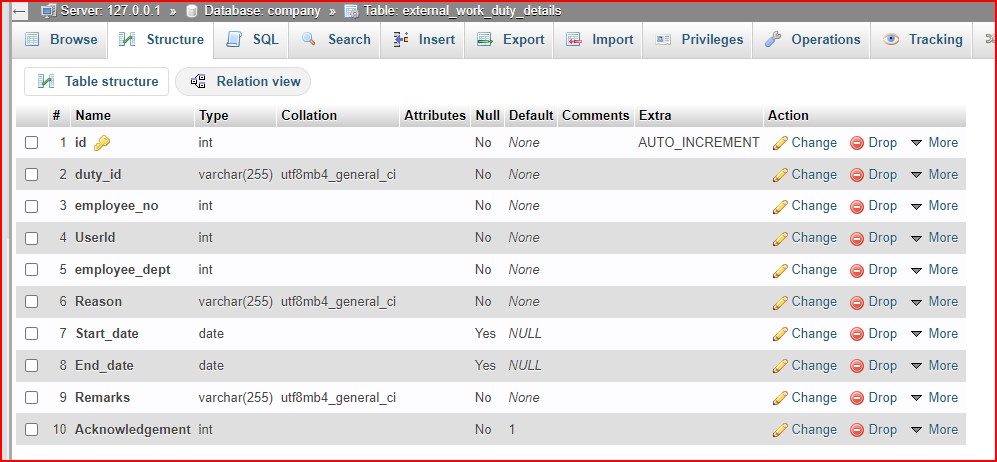Switch to the Operations tab
This screenshot has width=997, height=462.
coord(812,39)
